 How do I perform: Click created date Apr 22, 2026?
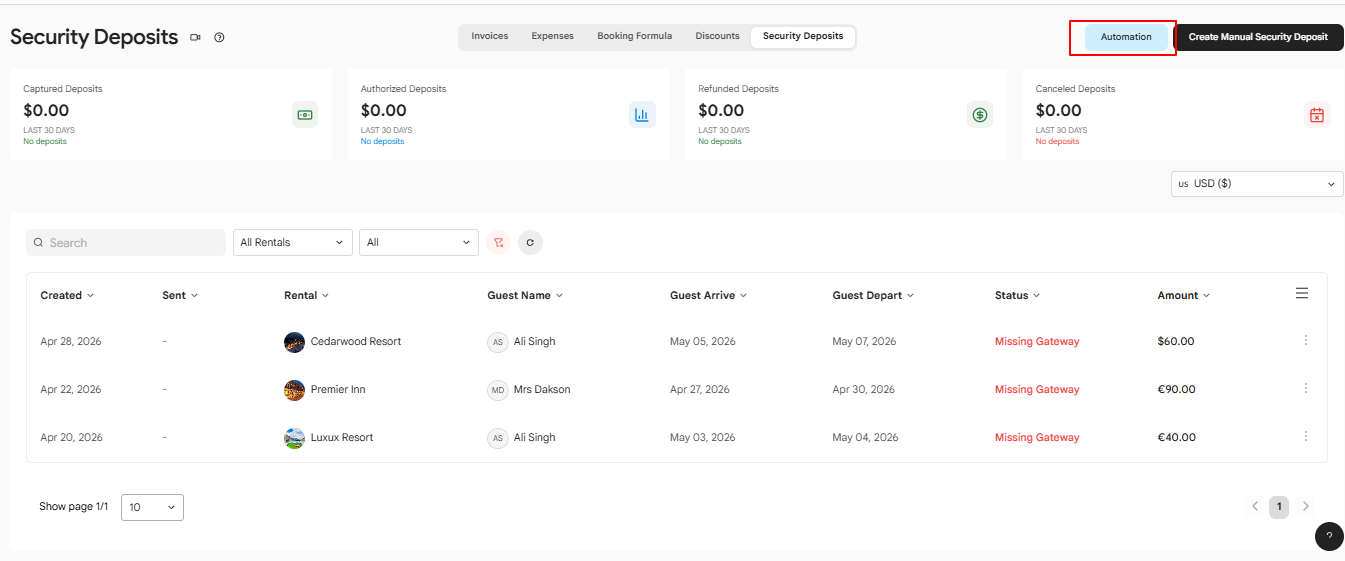[71, 389]
